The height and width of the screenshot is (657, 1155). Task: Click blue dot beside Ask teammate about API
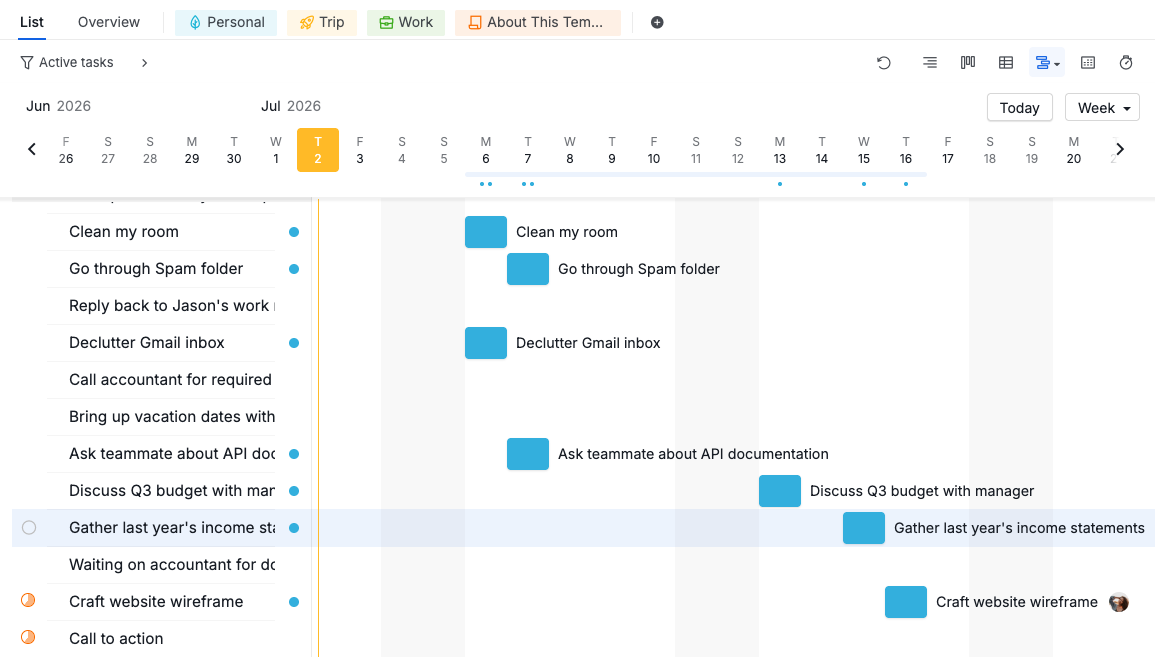point(294,454)
